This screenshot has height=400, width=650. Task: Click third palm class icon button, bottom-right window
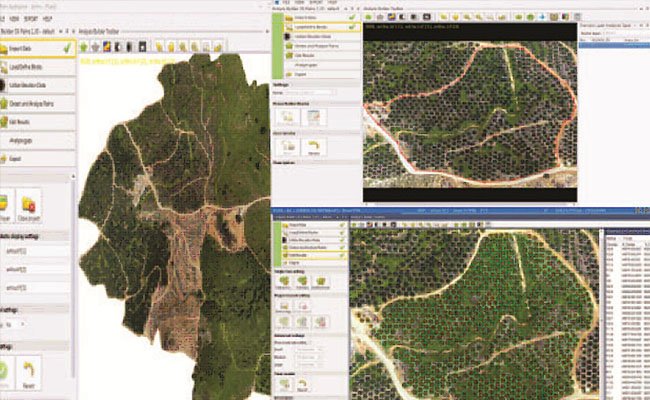point(320,283)
